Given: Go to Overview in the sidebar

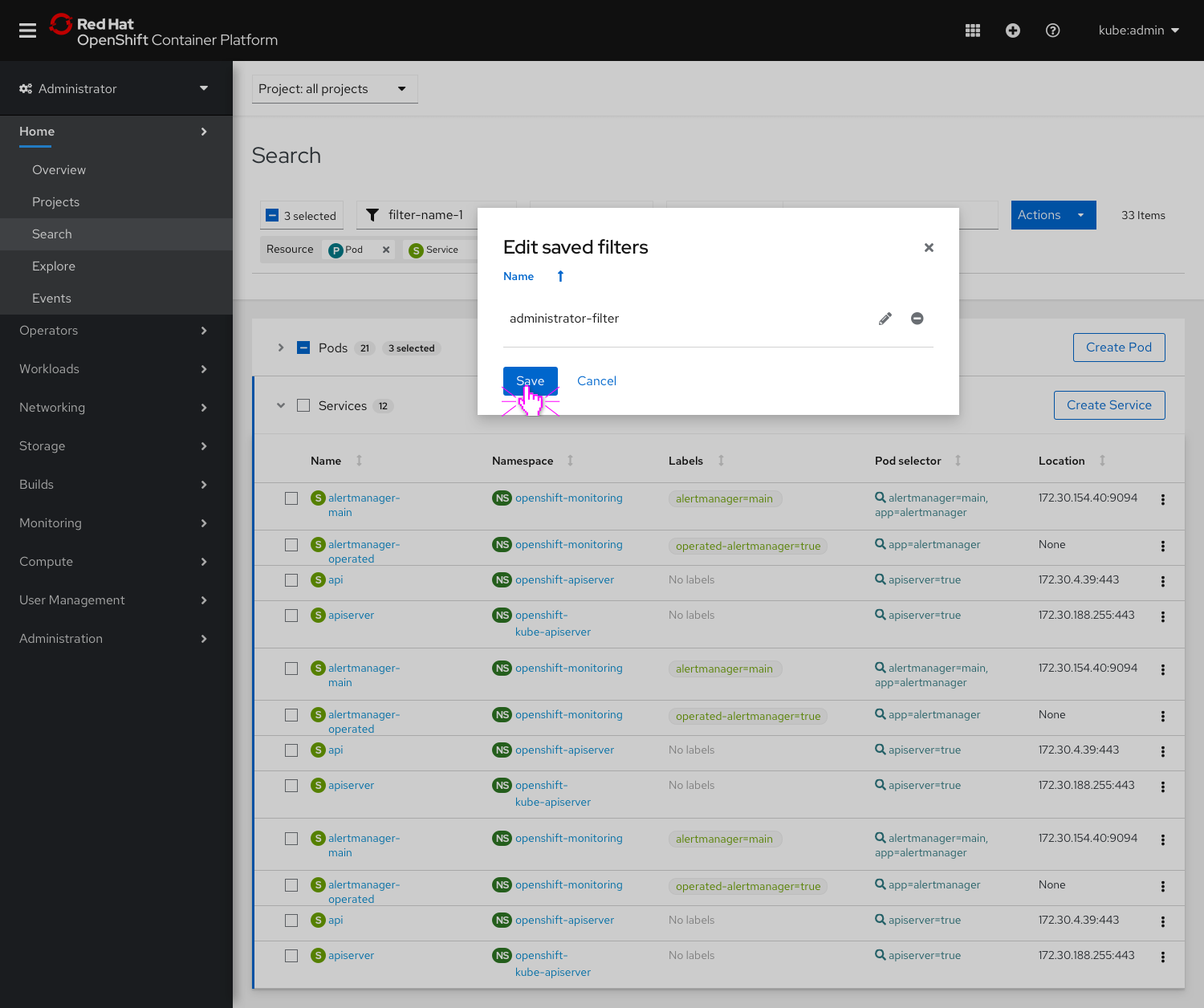Looking at the screenshot, I should coord(59,170).
